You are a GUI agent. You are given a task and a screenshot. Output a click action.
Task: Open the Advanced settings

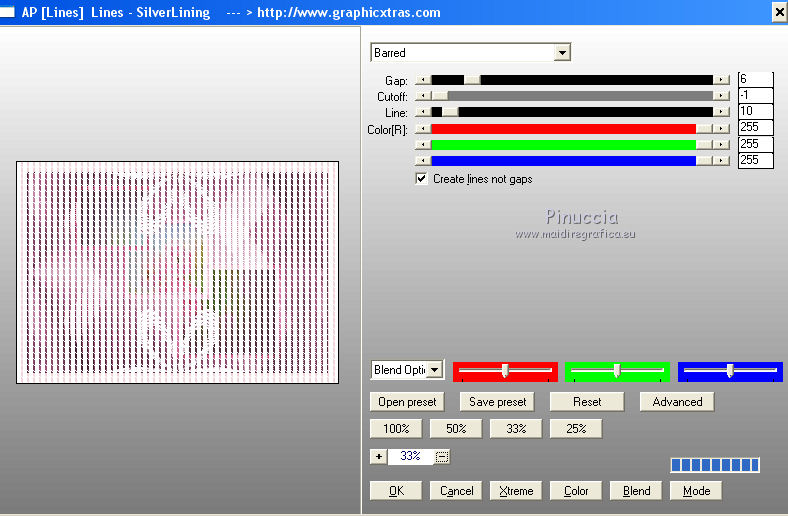pyautogui.click(x=677, y=402)
